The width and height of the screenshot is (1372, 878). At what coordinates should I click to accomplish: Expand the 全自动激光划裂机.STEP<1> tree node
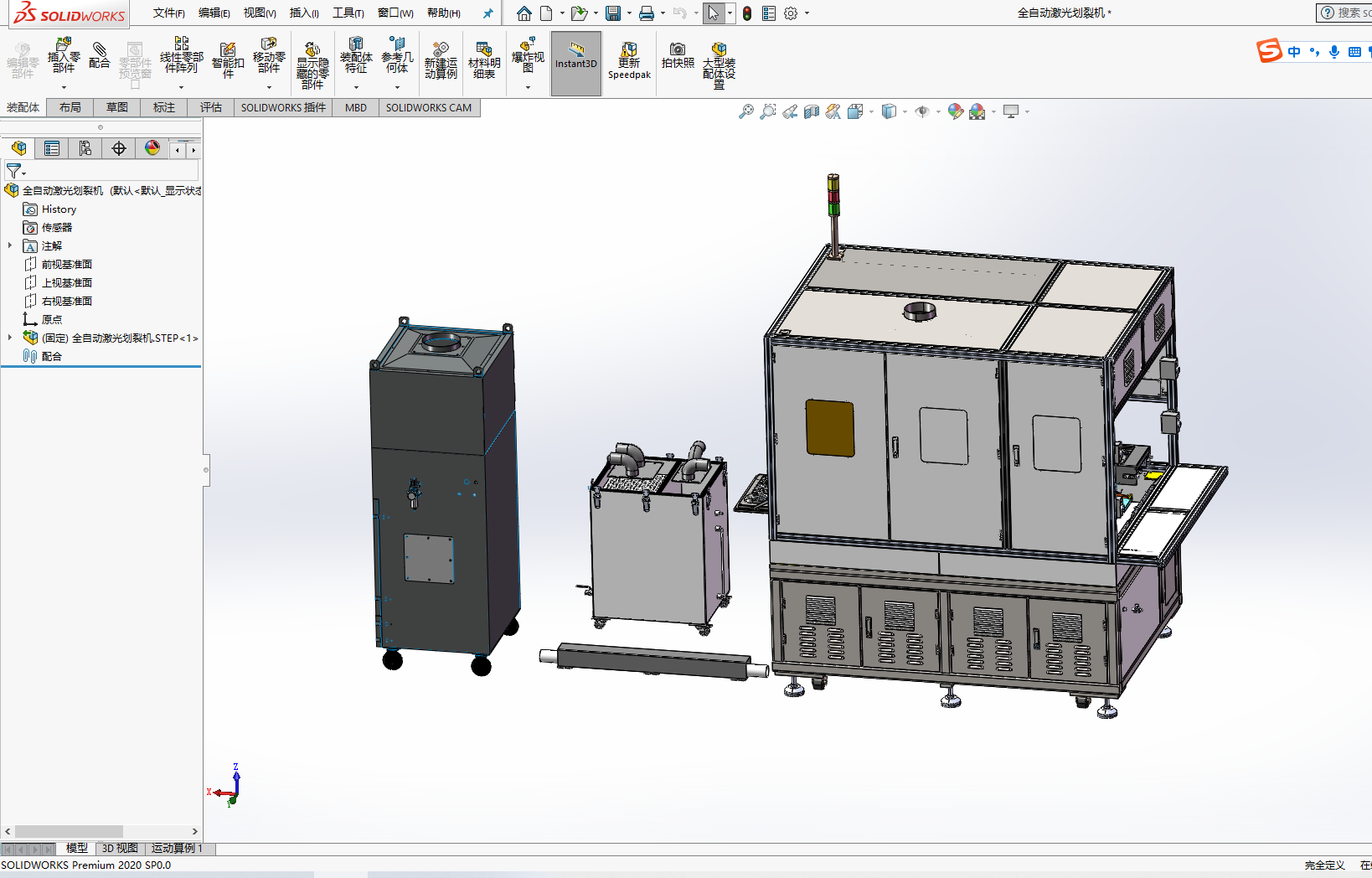tap(10, 338)
